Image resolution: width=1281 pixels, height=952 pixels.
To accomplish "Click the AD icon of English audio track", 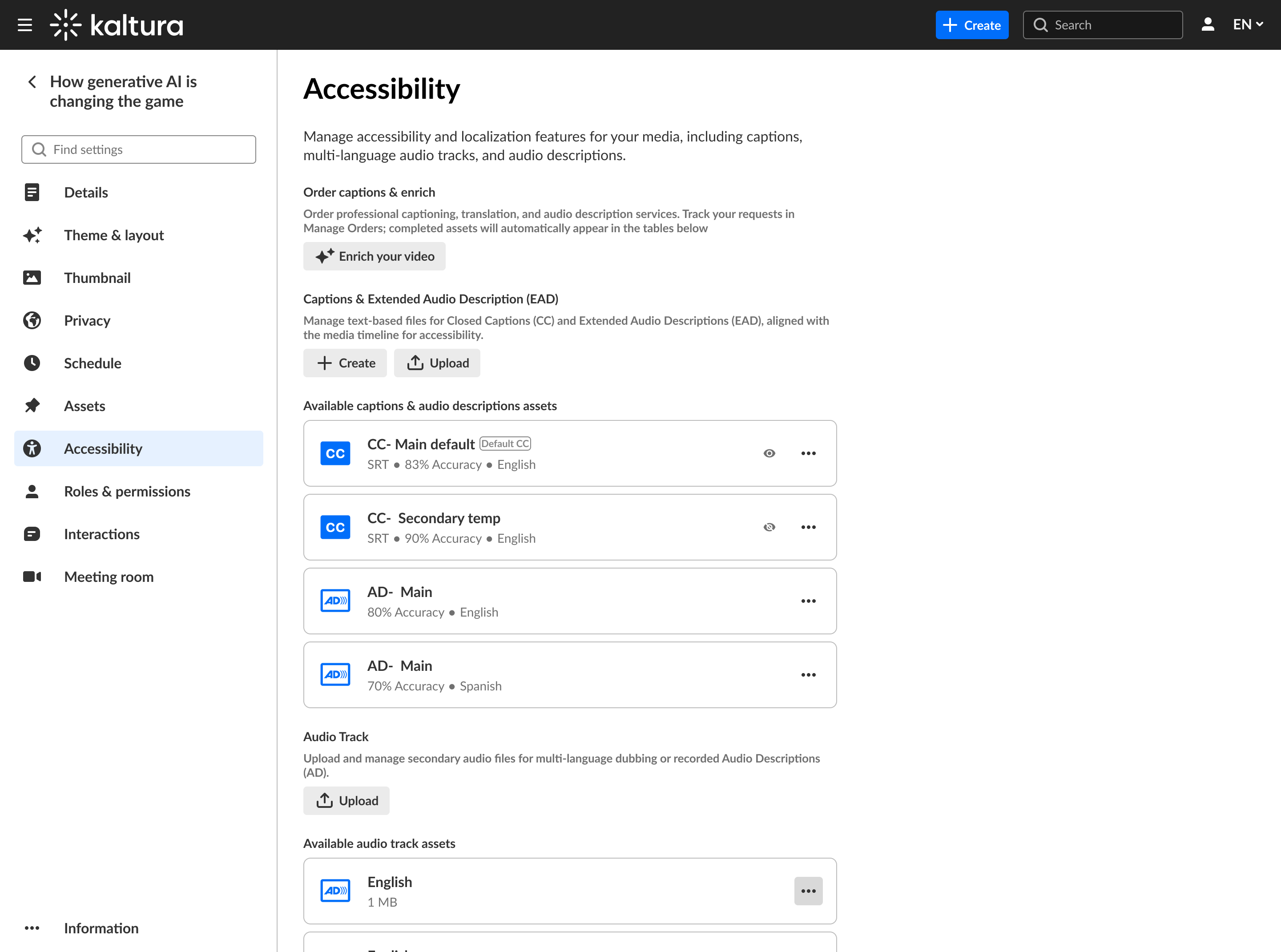I will point(335,891).
